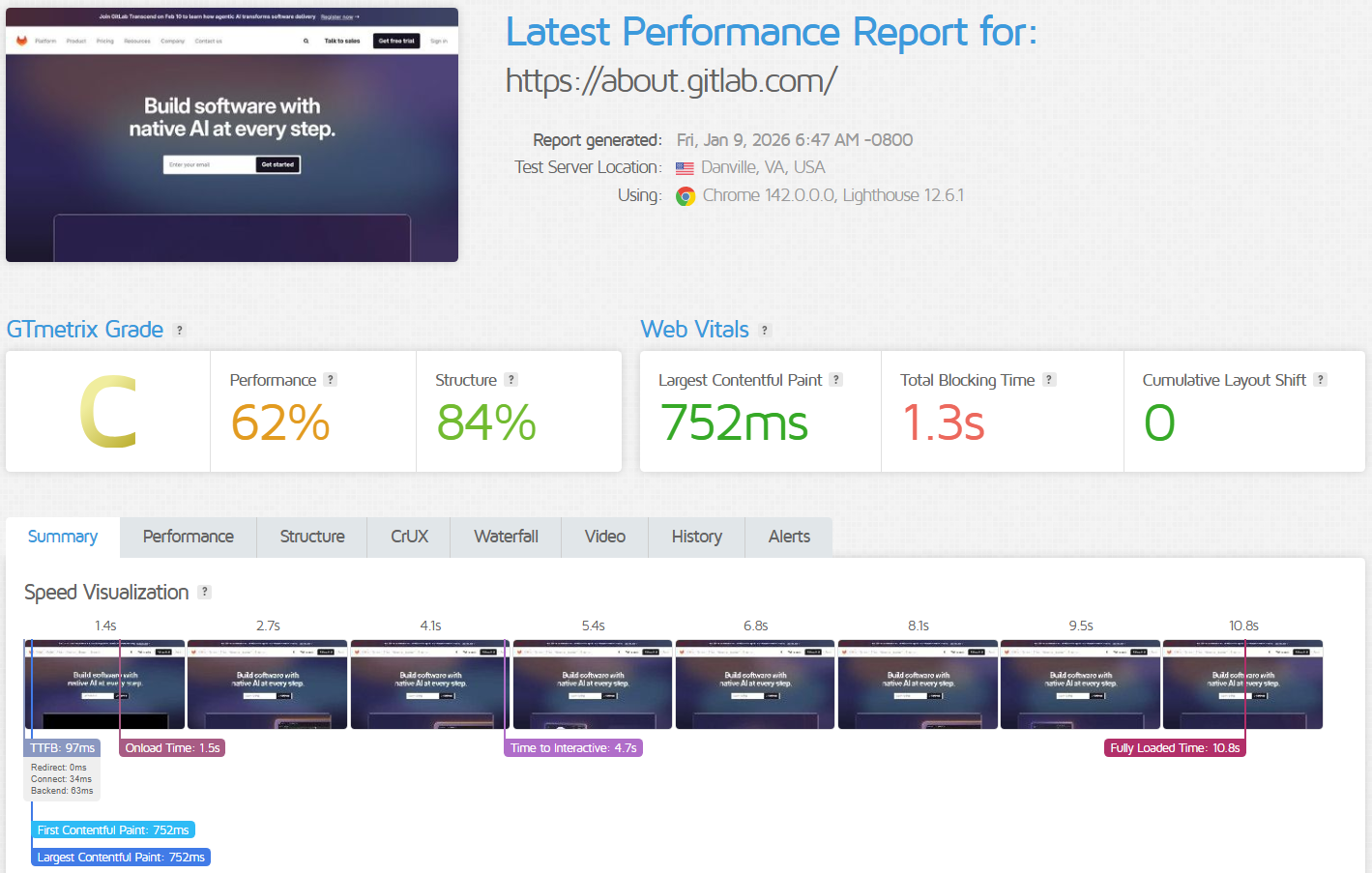Select the Summary tab

point(63,537)
